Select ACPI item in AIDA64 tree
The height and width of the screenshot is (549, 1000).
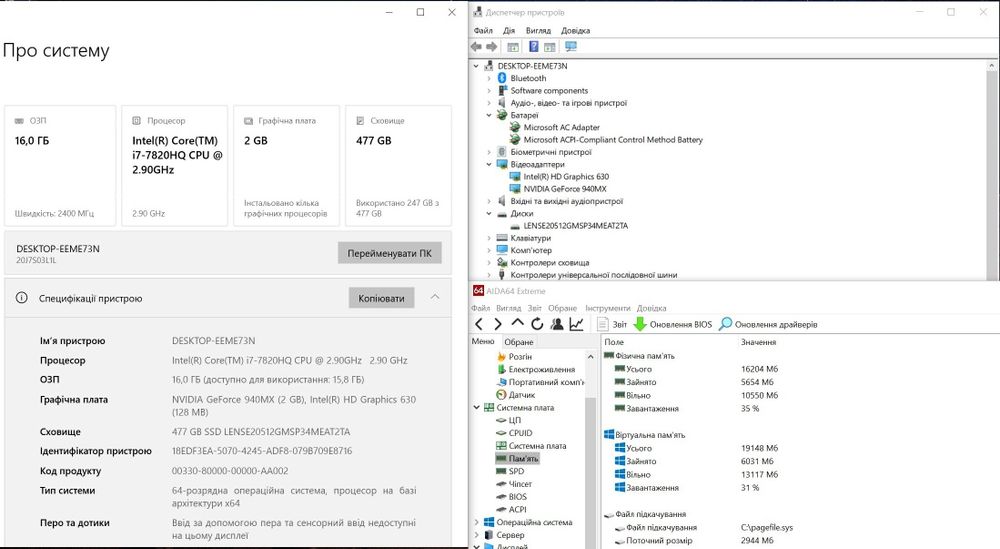(x=518, y=509)
